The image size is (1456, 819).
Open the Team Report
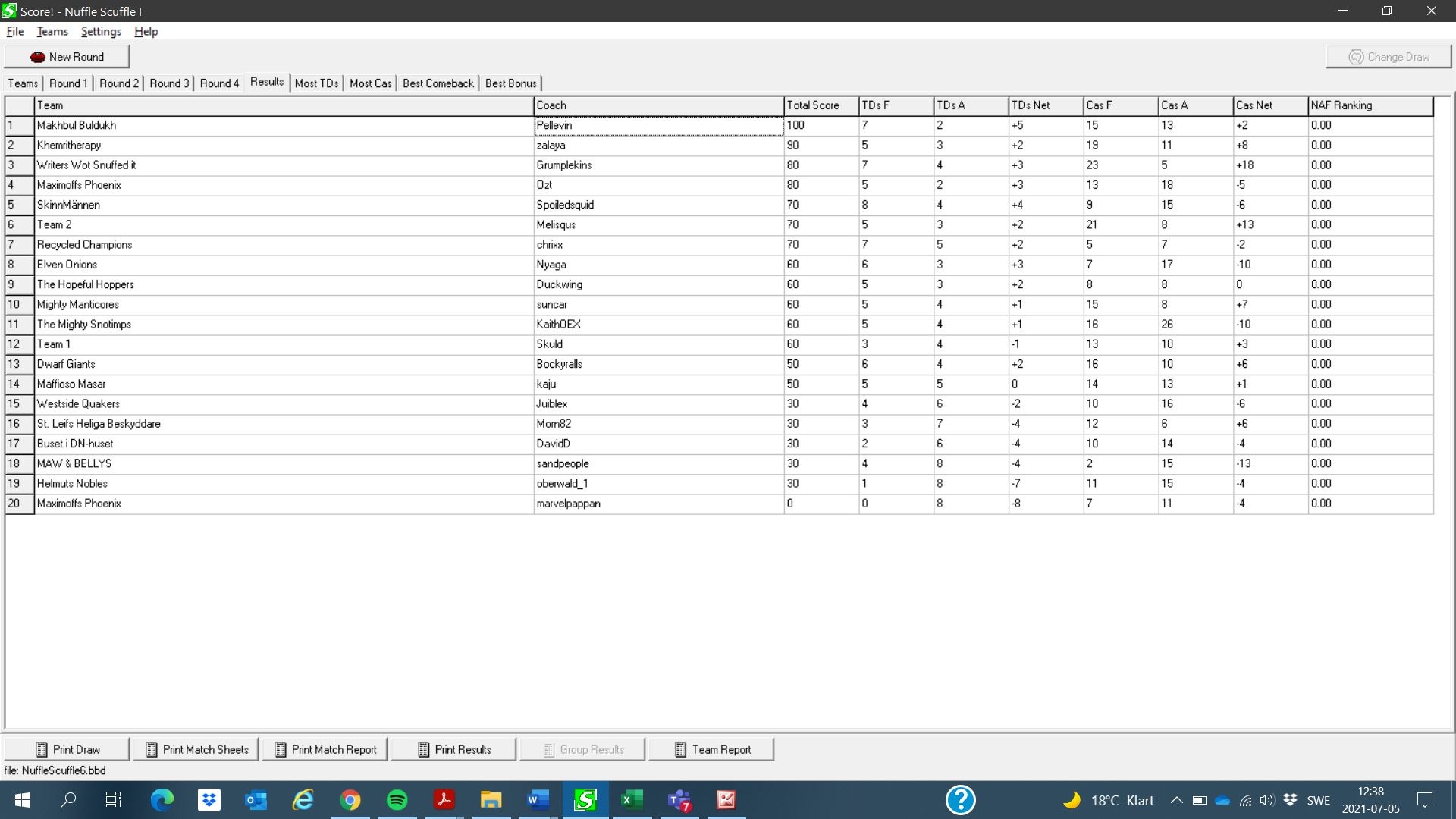coord(712,749)
